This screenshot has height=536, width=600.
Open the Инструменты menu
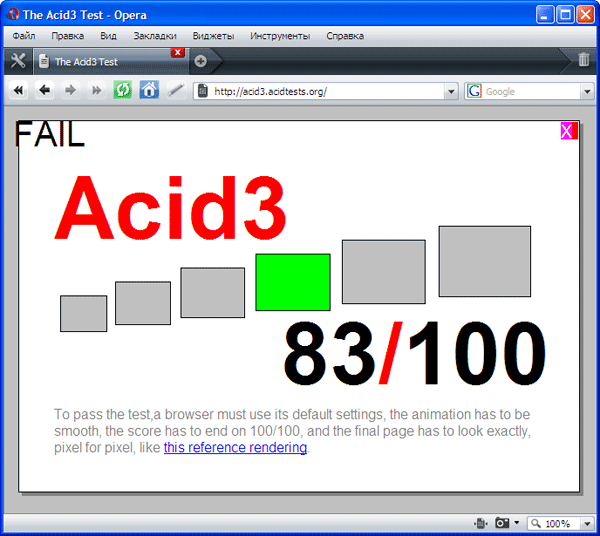[x=280, y=36]
